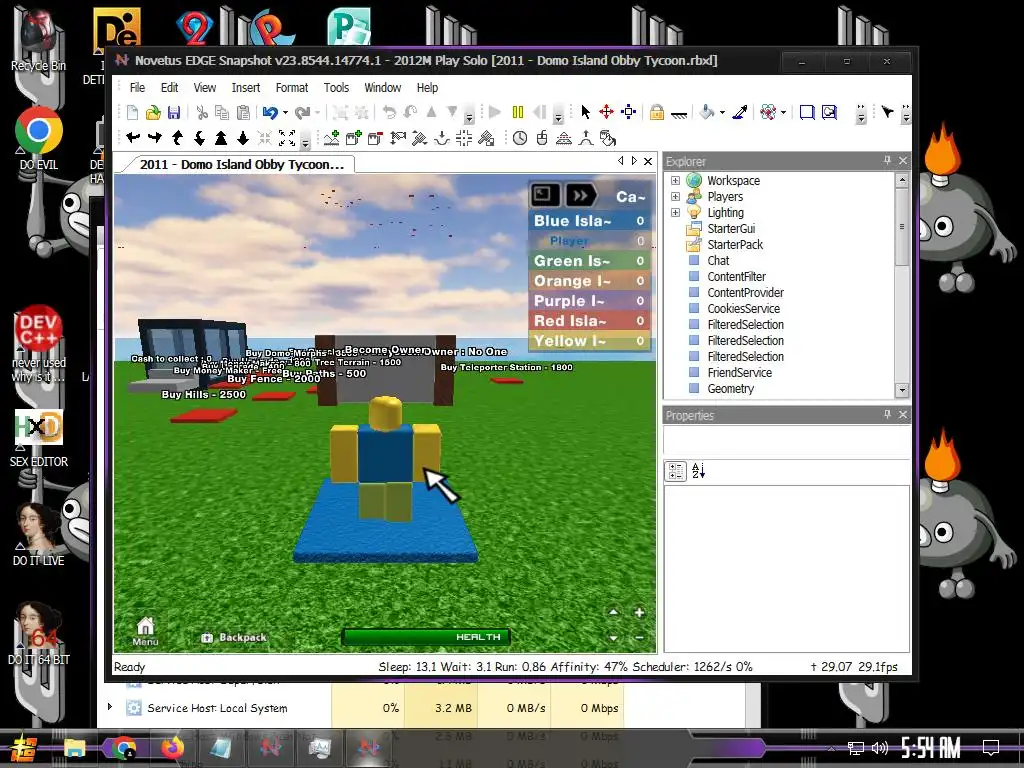The width and height of the screenshot is (1024, 768).
Task: Click the terrain crater tool icon
Action: 442,138
